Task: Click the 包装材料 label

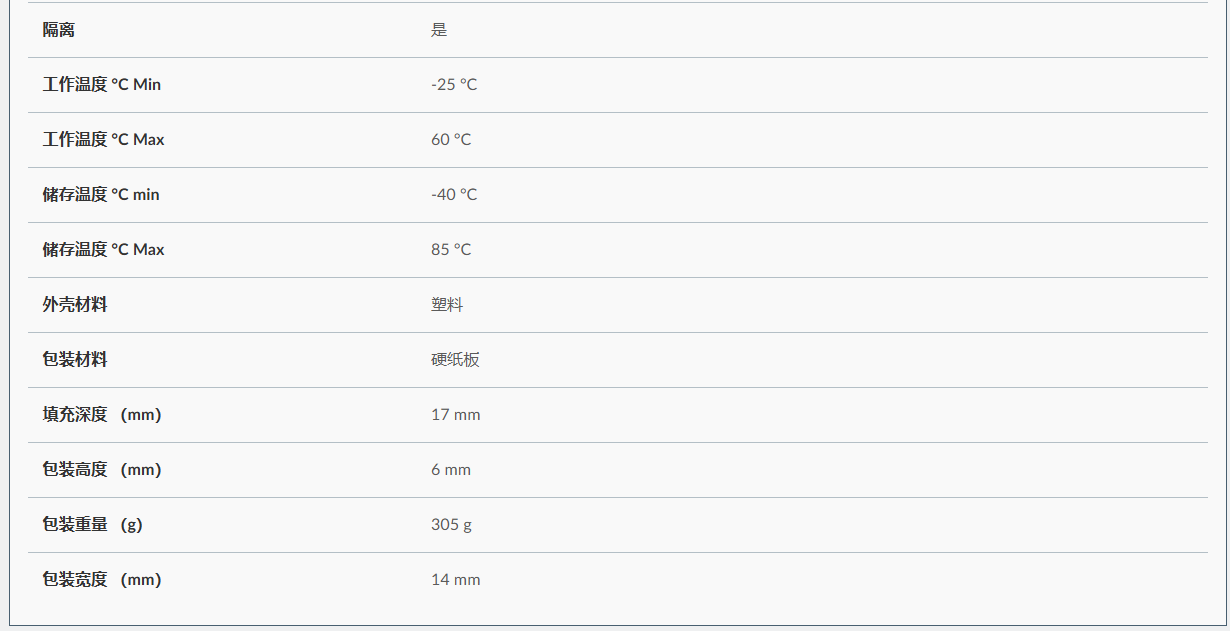Action: pyautogui.click(x=75, y=360)
